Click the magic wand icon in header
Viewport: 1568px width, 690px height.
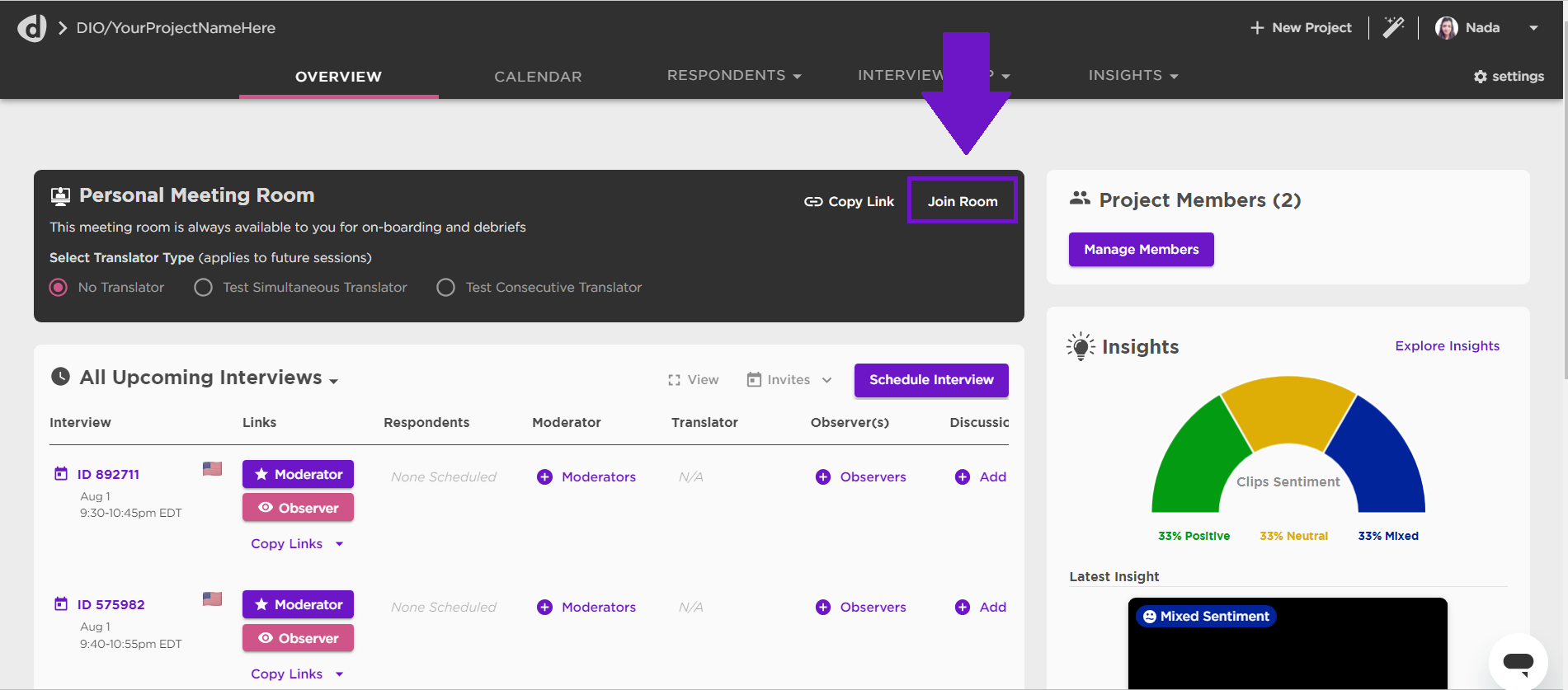click(1393, 27)
